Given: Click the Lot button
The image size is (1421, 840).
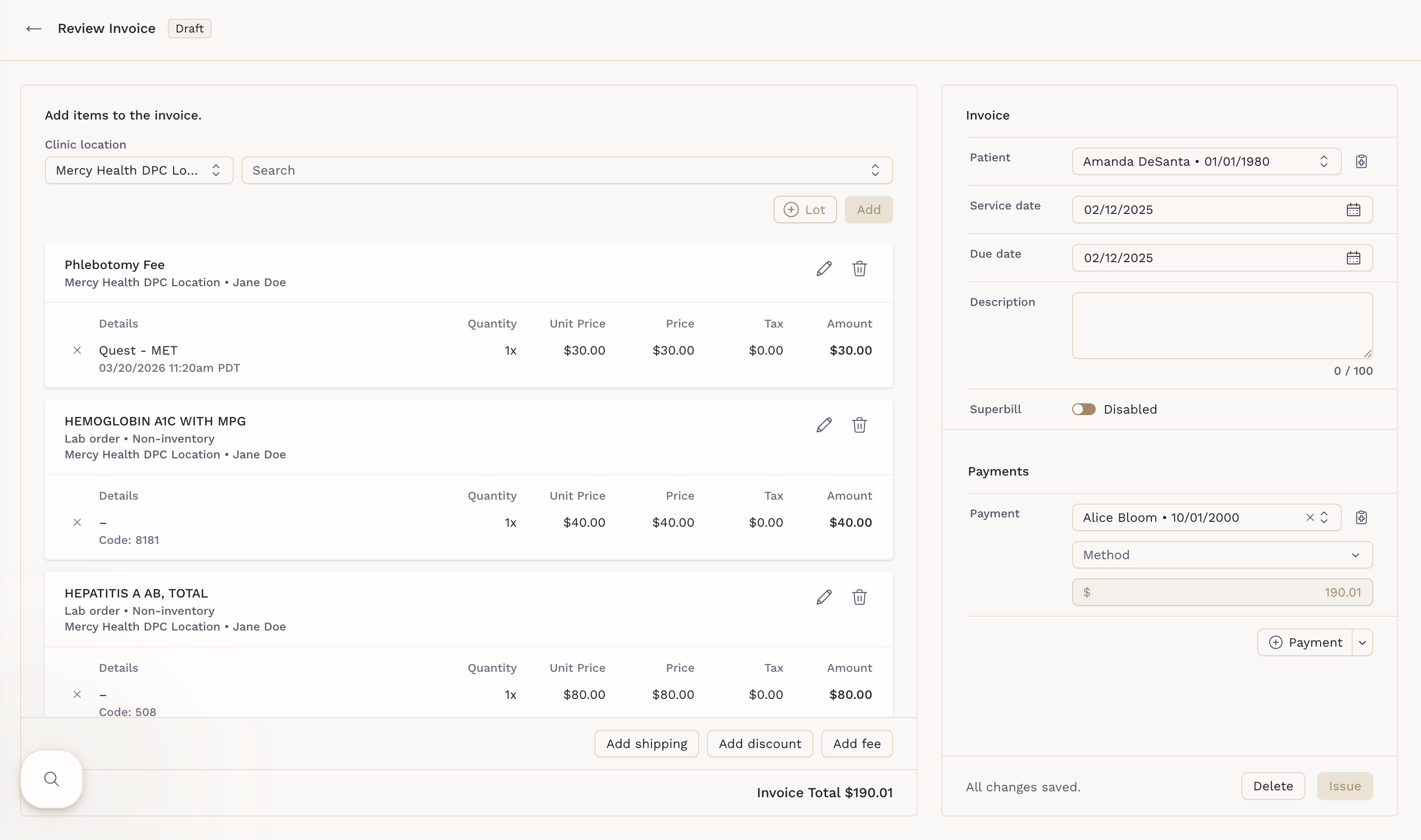Looking at the screenshot, I should pos(804,210).
